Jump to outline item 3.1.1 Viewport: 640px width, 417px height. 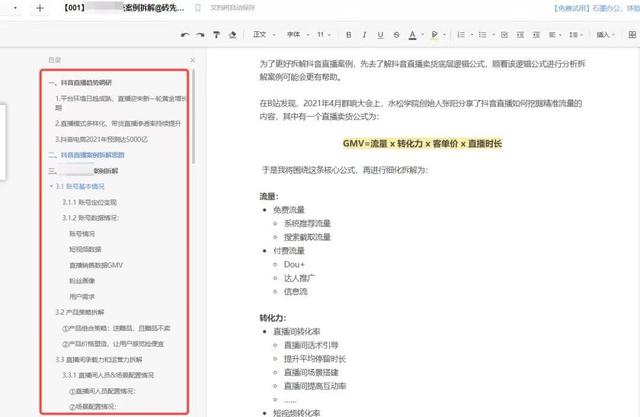click(89, 202)
